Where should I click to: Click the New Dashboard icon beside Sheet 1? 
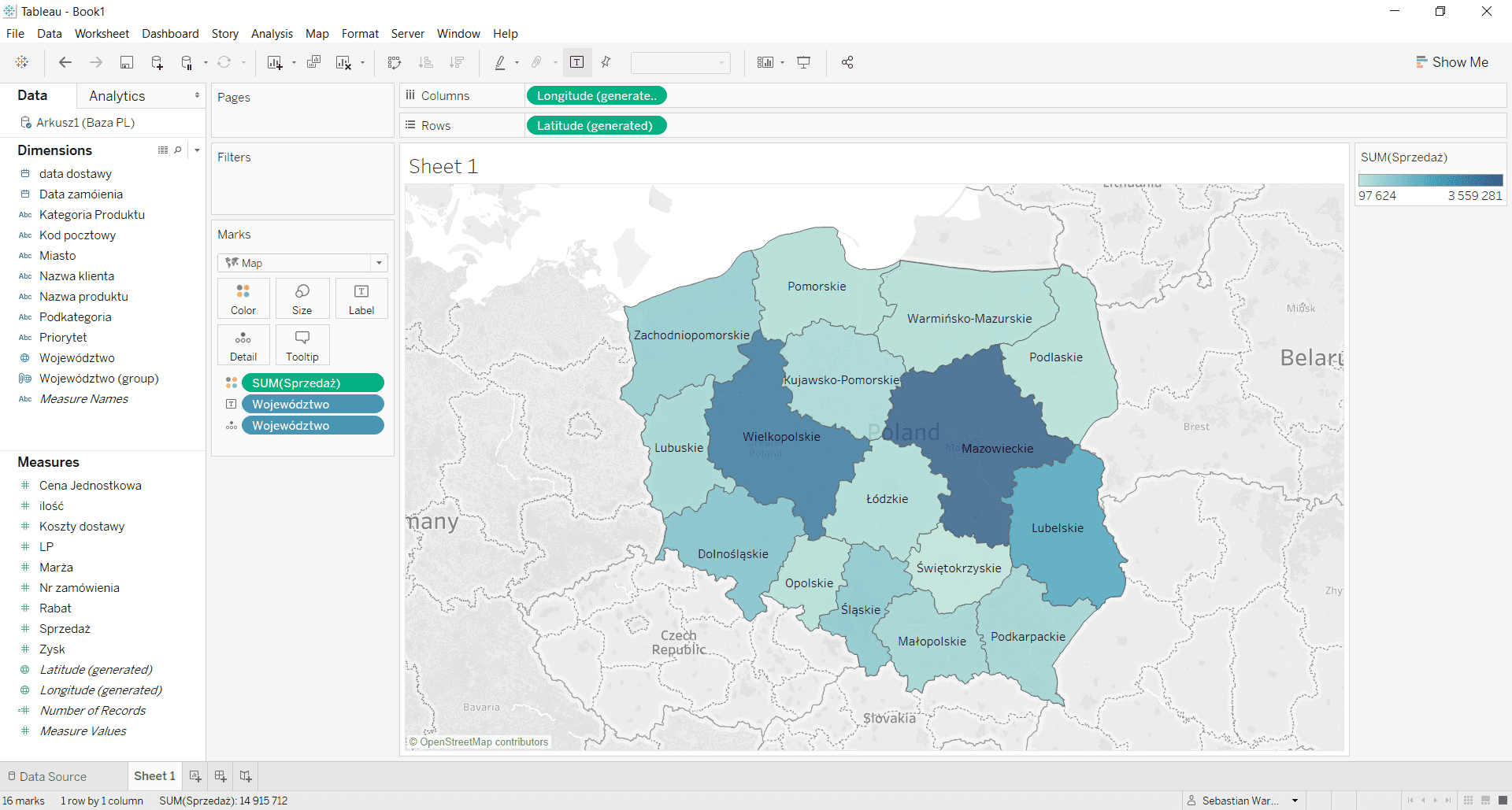(220, 776)
